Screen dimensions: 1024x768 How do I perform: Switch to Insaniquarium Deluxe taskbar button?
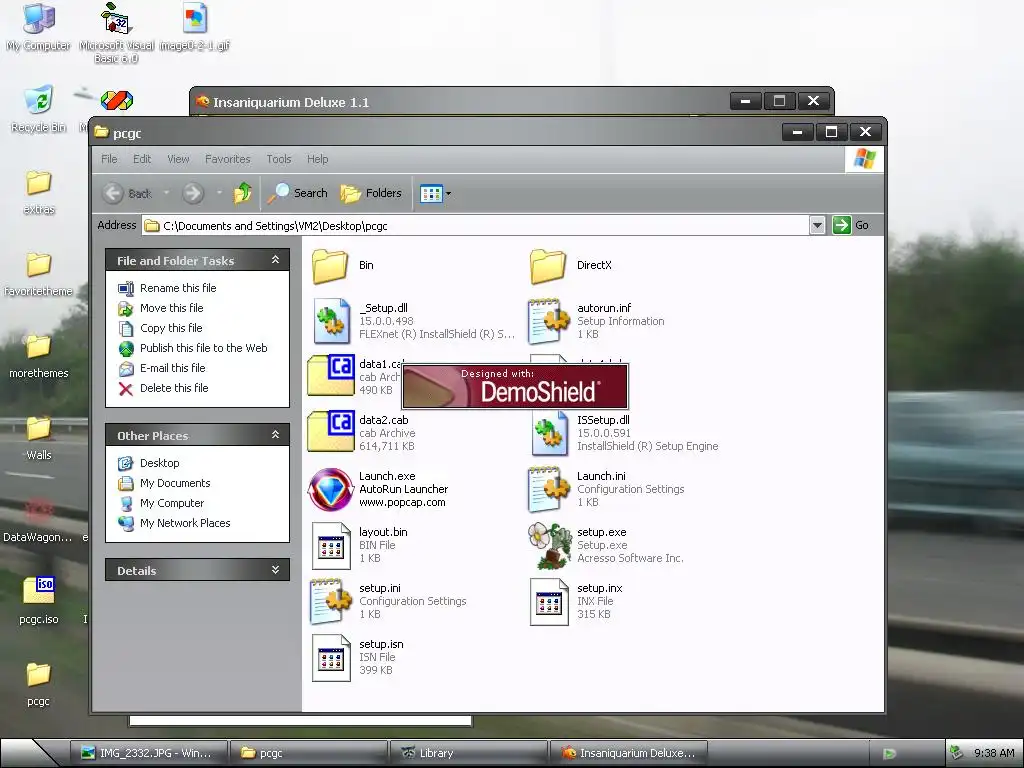628,753
